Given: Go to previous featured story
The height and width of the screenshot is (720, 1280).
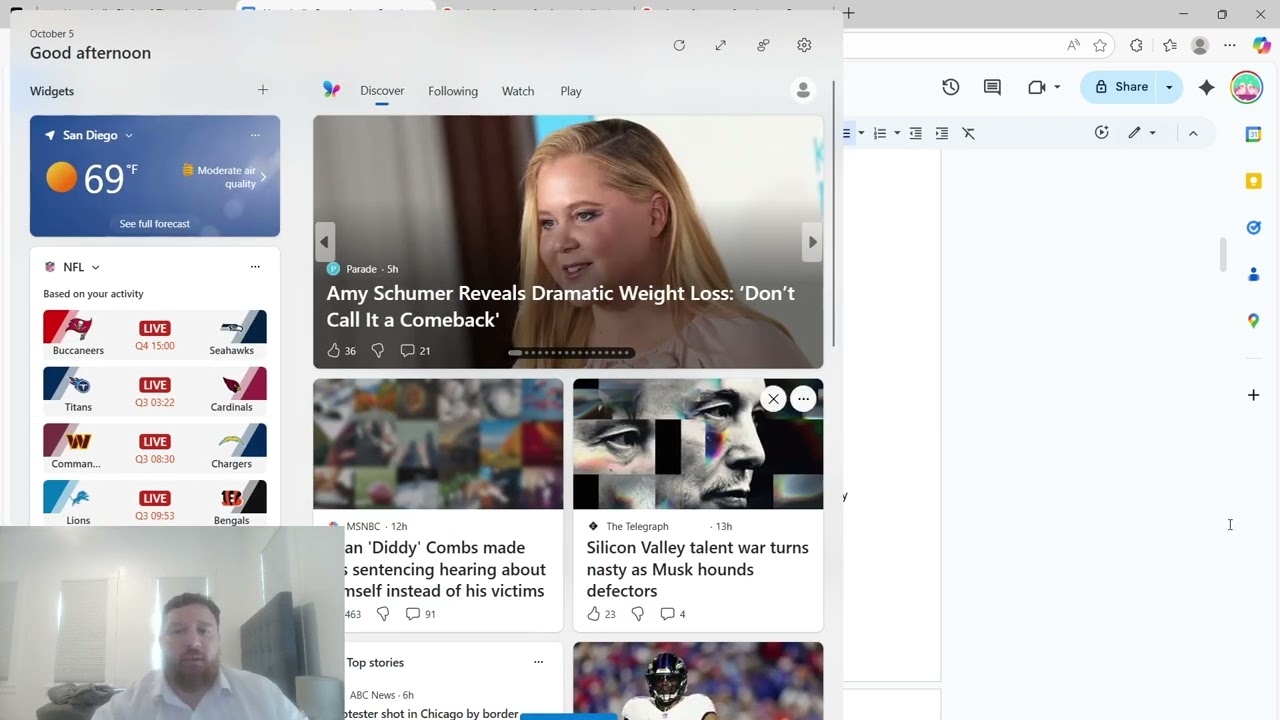Looking at the screenshot, I should 324,242.
